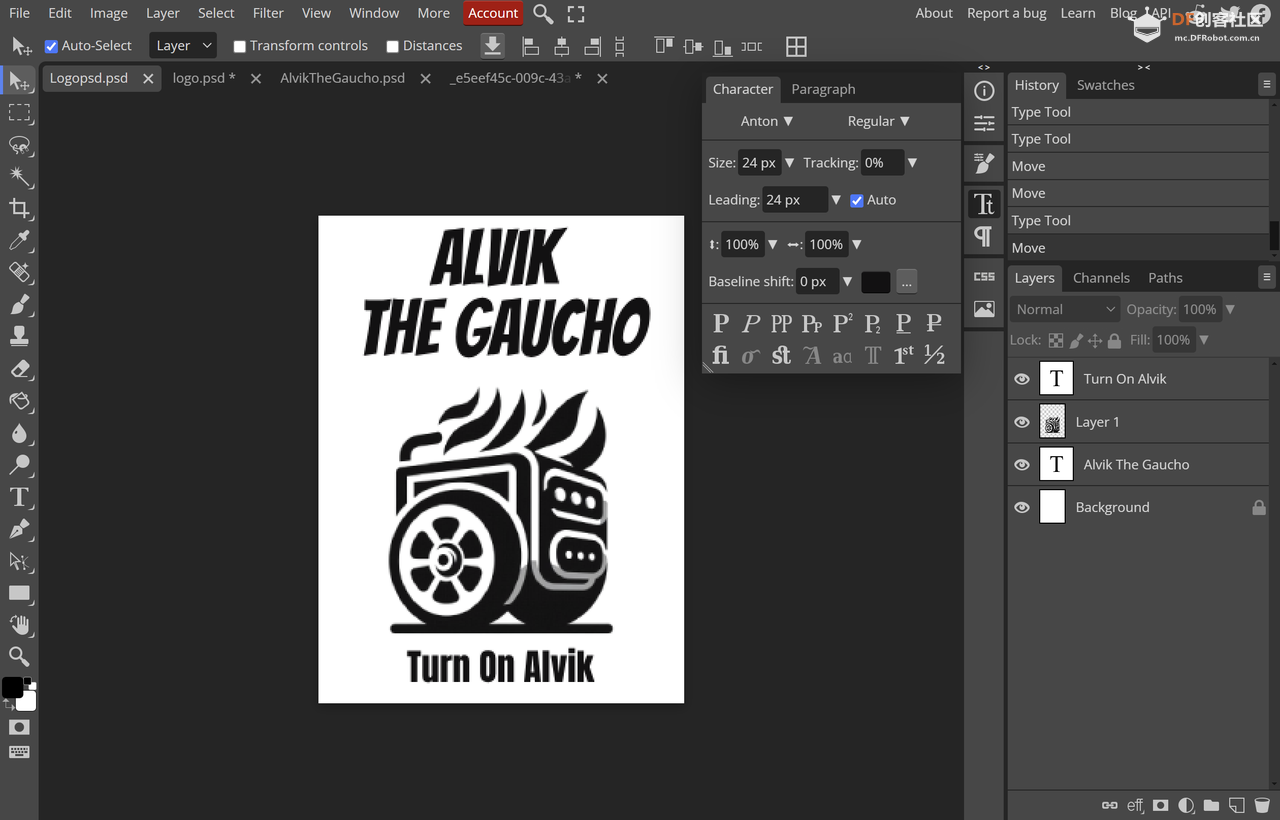Select the Brush tool

coord(19,304)
